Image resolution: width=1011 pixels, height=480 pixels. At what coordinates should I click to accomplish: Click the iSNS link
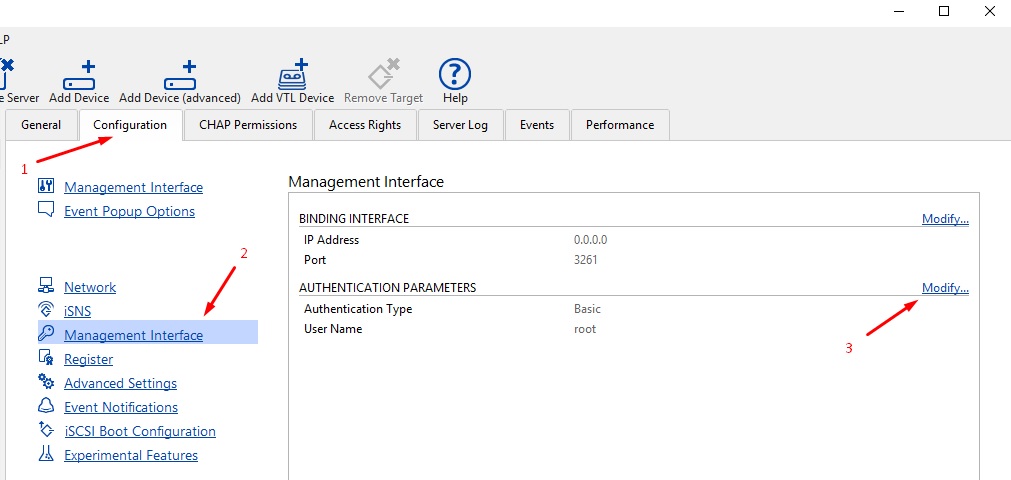77,311
